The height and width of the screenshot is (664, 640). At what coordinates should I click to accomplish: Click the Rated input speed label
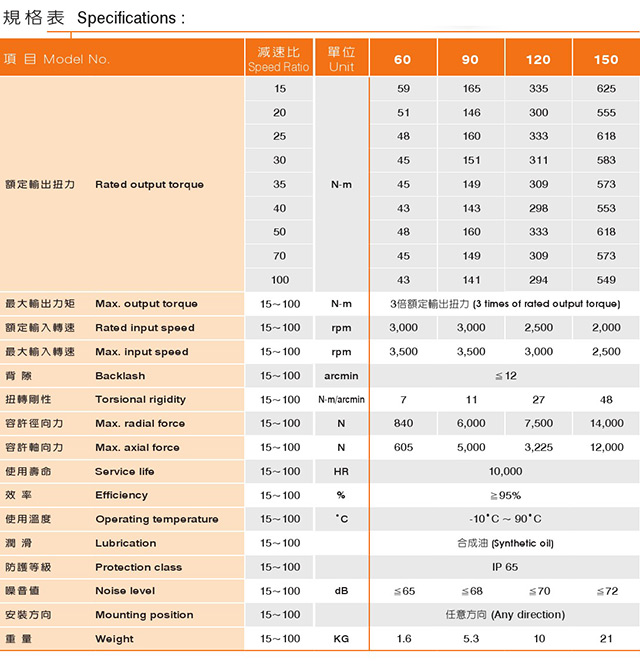click(x=145, y=328)
